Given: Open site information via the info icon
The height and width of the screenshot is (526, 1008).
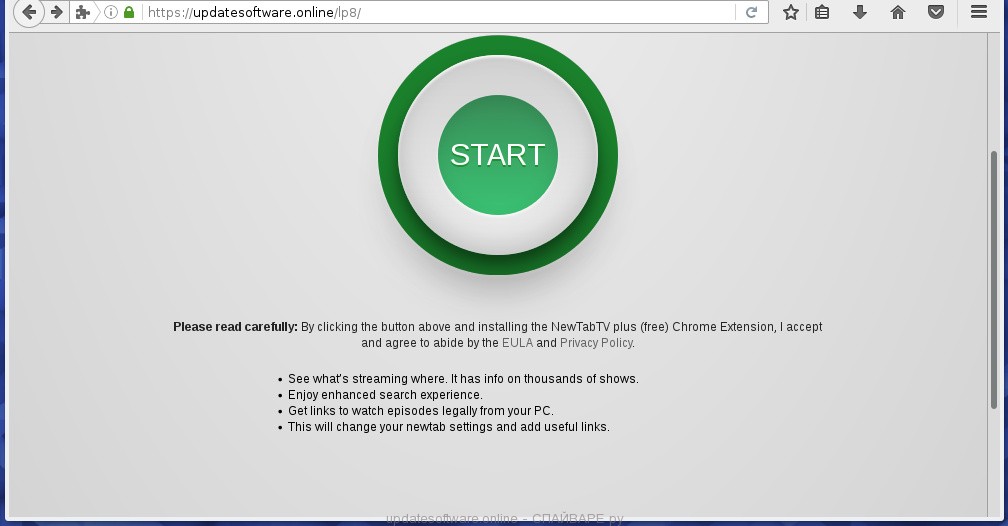Looking at the screenshot, I should (x=111, y=13).
